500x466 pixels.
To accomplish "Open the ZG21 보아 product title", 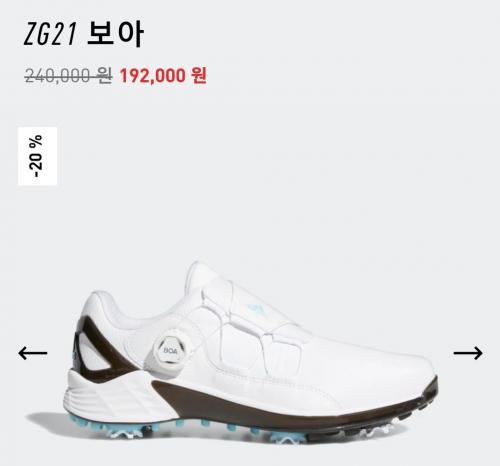I will [83, 33].
